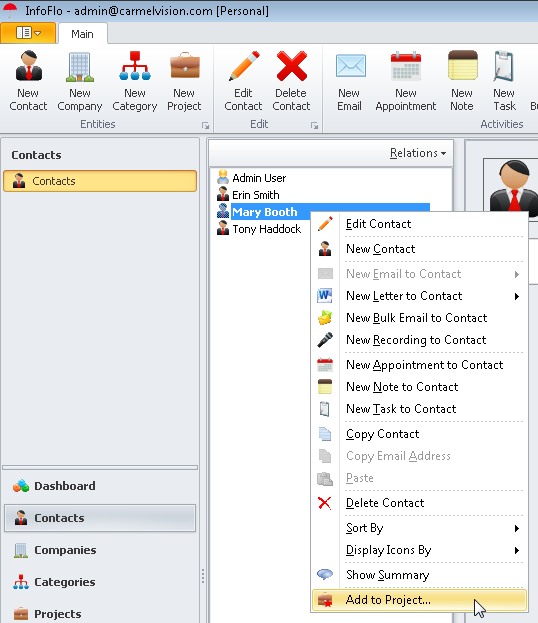Screen dimensions: 538x623
Task: Open the Categories navigation section
Action: (100, 582)
